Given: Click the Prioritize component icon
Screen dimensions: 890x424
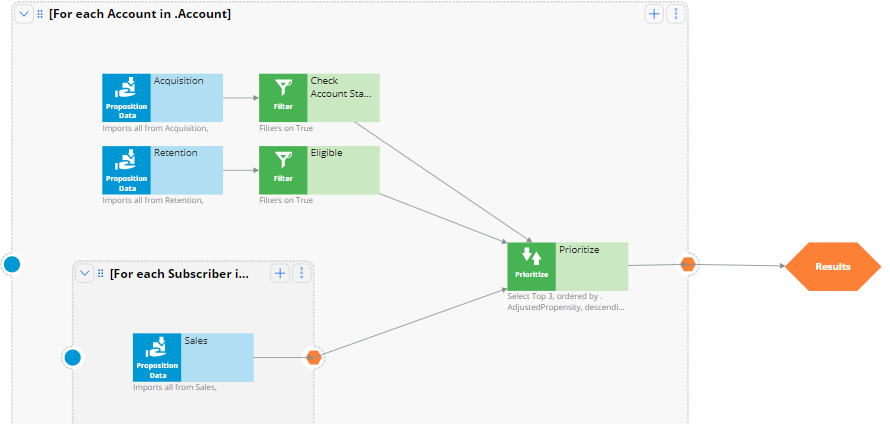Looking at the screenshot, I should (x=531, y=266).
